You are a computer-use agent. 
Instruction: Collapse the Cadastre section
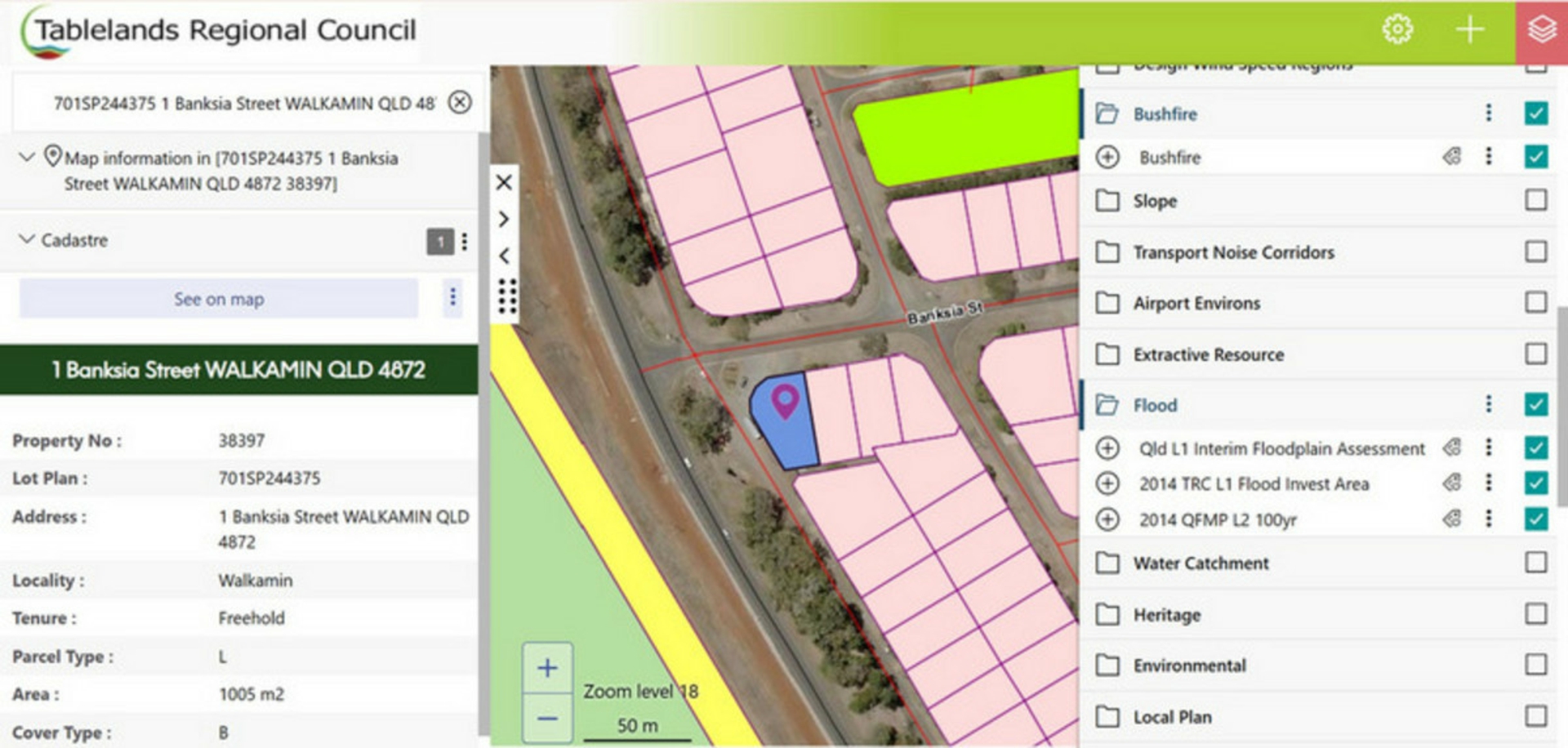(27, 239)
